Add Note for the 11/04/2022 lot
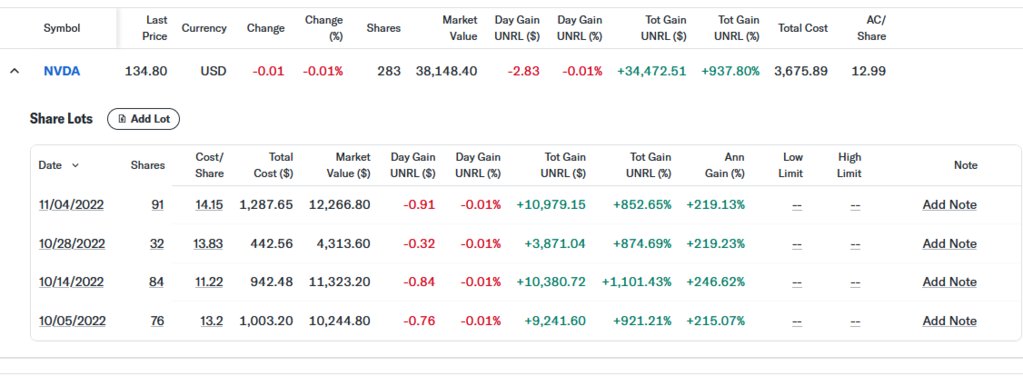Image resolution: width=1023 pixels, height=376 pixels. point(949,205)
